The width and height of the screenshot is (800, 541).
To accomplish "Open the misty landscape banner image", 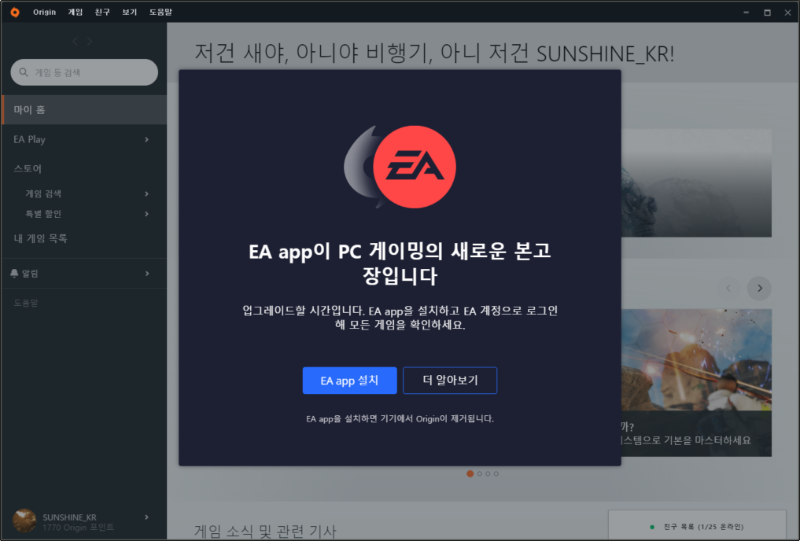I will (x=696, y=183).
